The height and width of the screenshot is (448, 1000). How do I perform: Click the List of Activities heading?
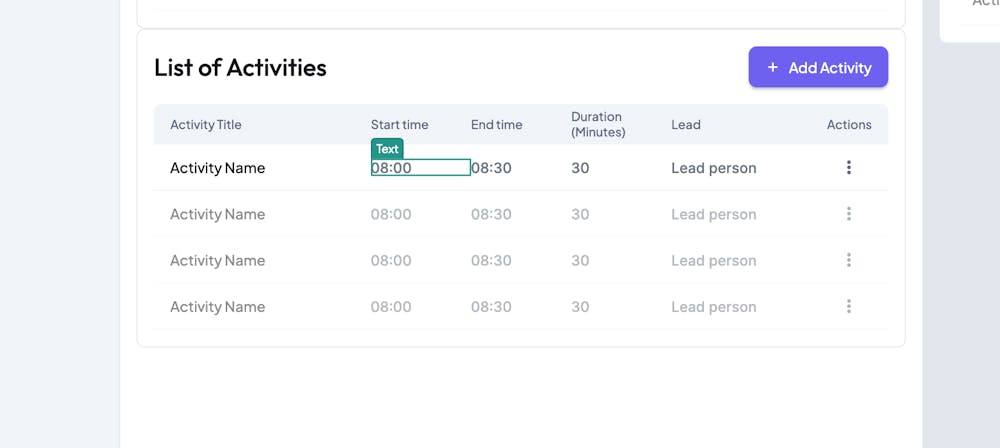pyautogui.click(x=240, y=68)
